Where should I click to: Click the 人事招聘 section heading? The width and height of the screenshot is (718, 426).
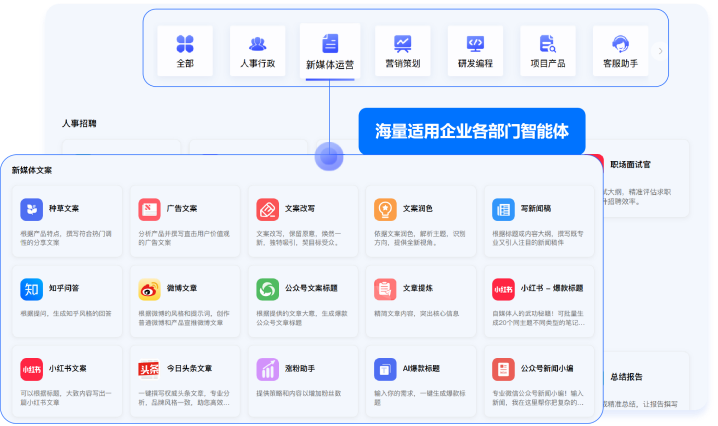click(79, 123)
